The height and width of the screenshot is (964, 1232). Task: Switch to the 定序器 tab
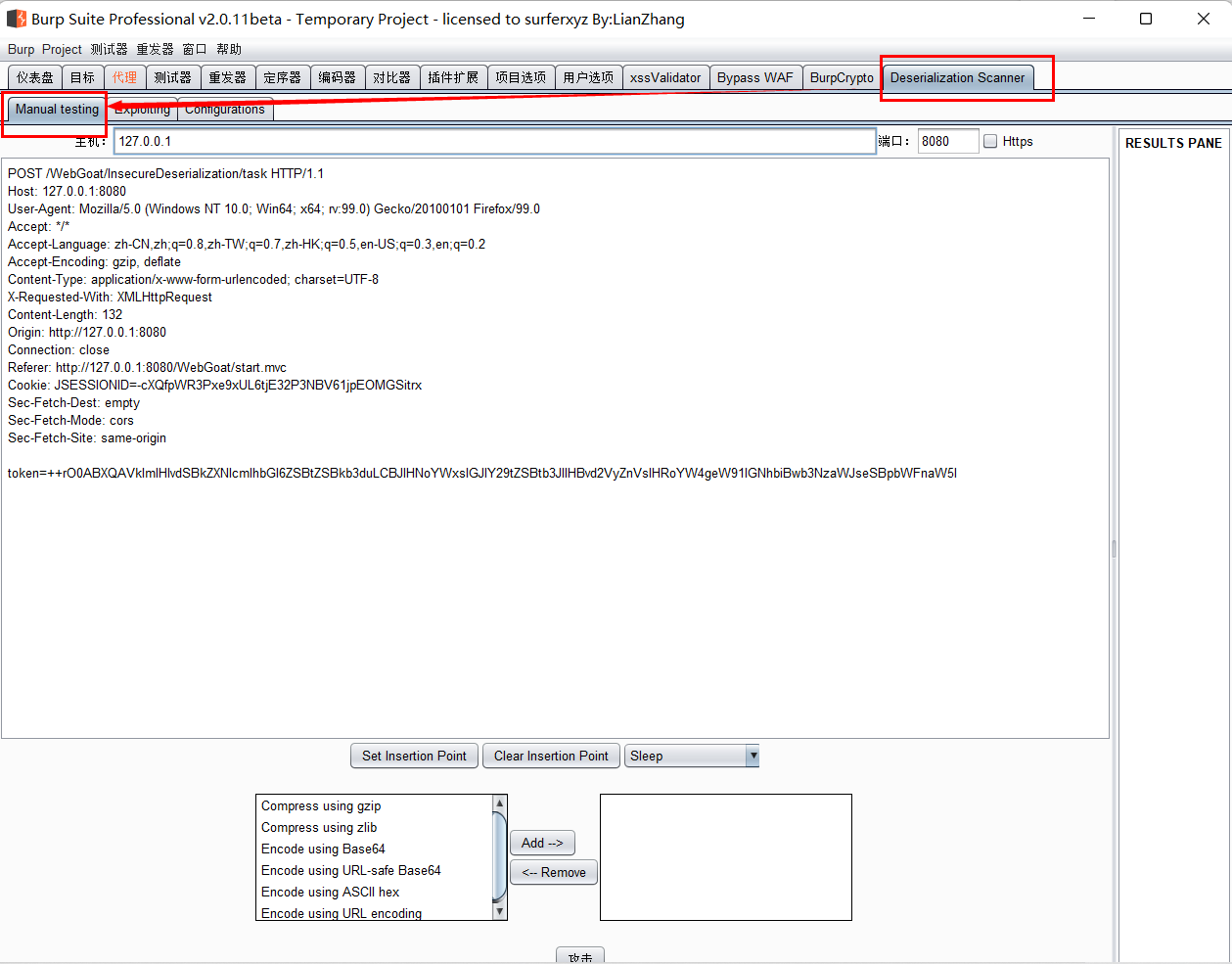pos(283,77)
